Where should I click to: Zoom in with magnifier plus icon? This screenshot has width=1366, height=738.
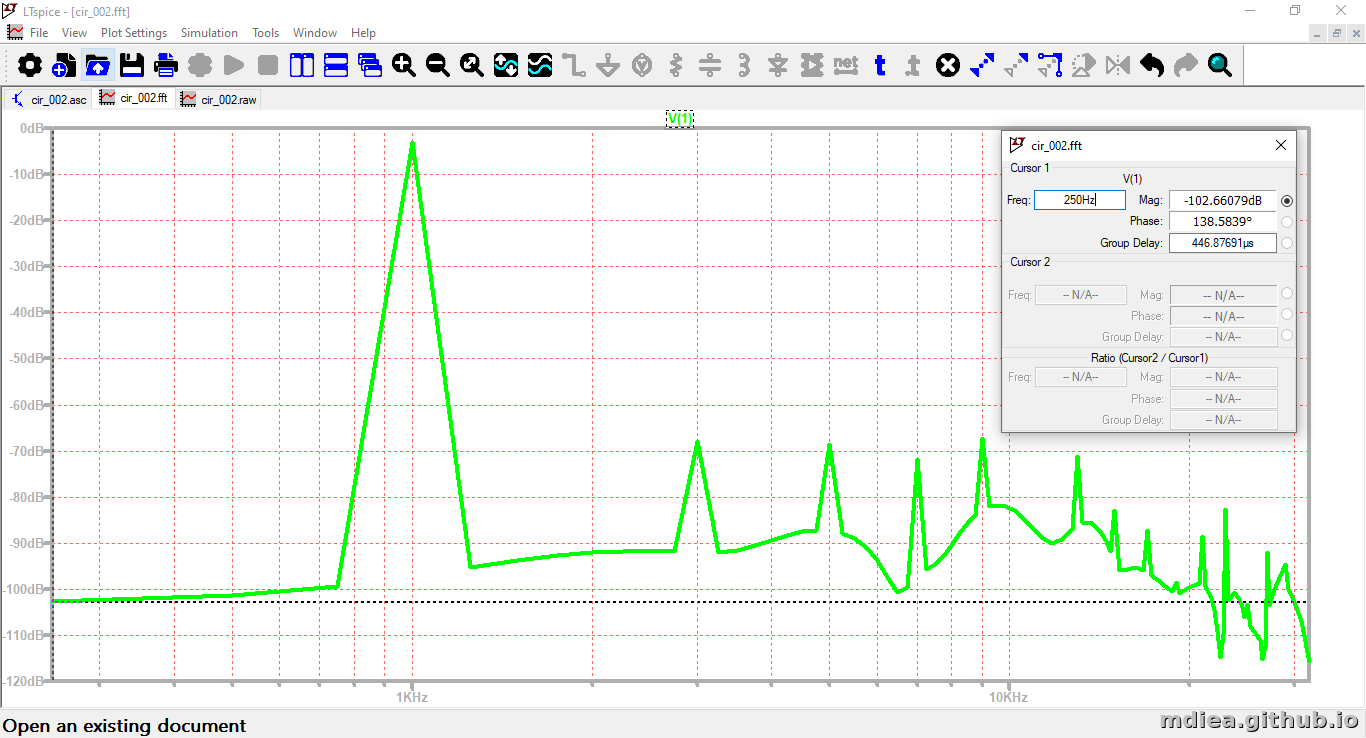click(x=404, y=66)
